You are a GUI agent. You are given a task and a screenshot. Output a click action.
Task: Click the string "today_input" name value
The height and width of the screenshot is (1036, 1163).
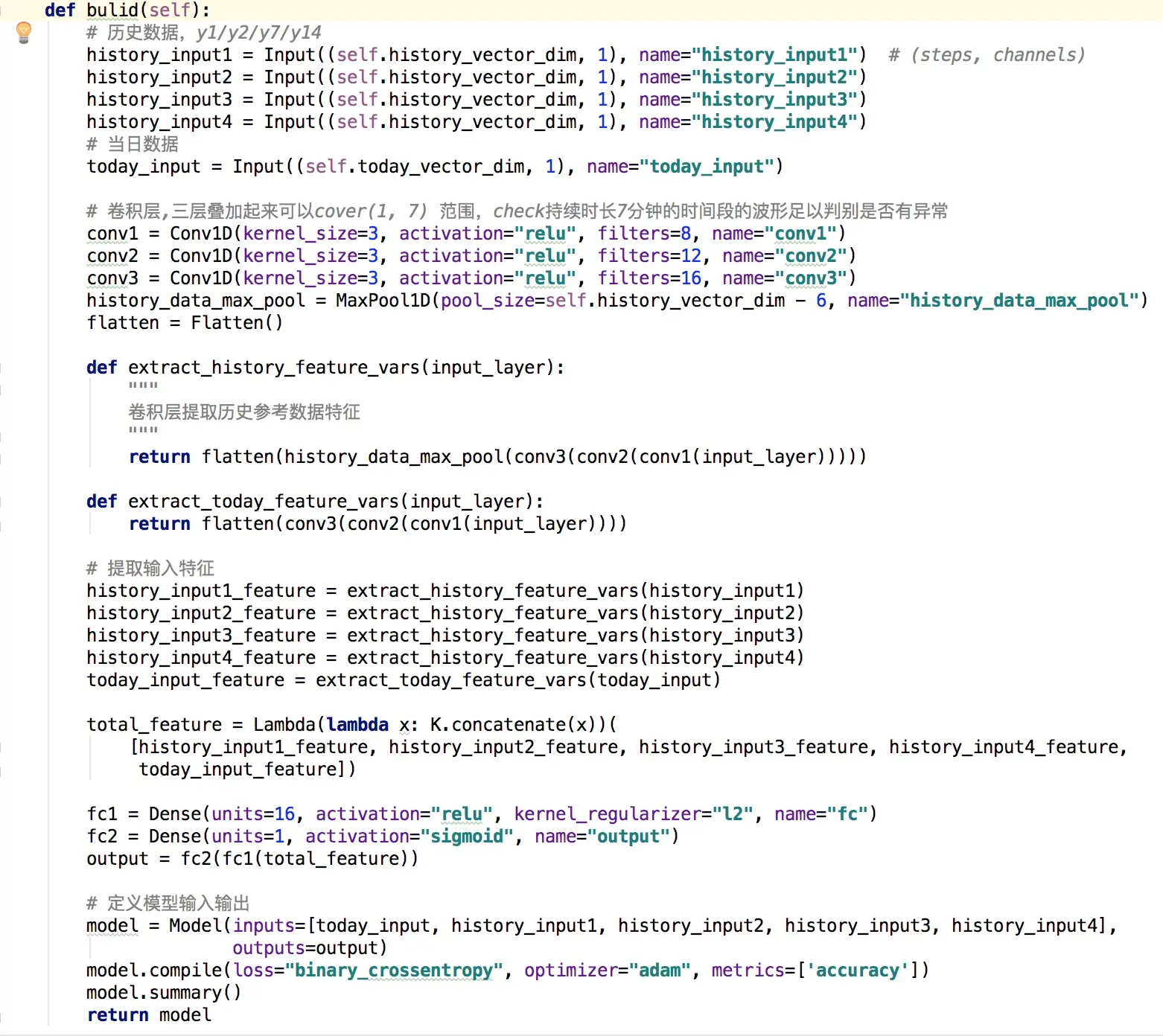(707, 167)
